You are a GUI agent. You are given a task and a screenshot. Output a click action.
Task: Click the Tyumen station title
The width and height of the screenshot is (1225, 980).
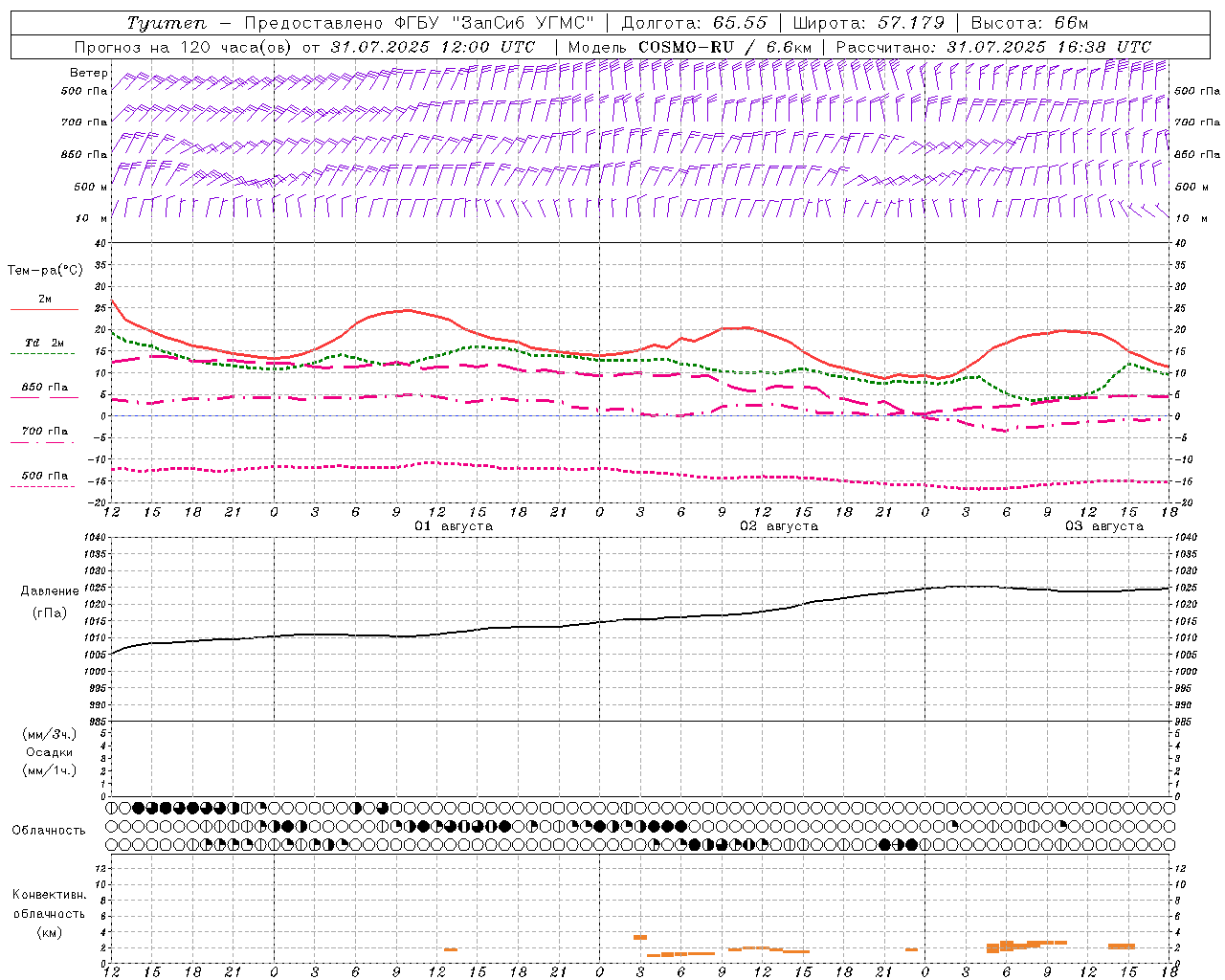click(166, 23)
